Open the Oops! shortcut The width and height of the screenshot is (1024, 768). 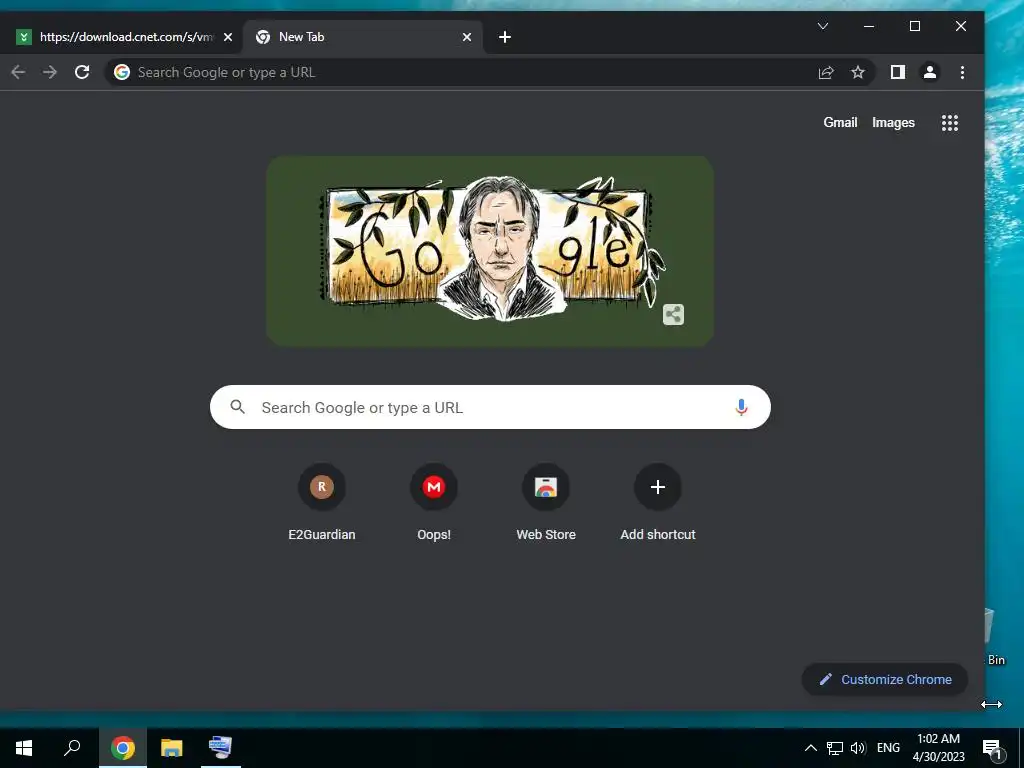(434, 503)
